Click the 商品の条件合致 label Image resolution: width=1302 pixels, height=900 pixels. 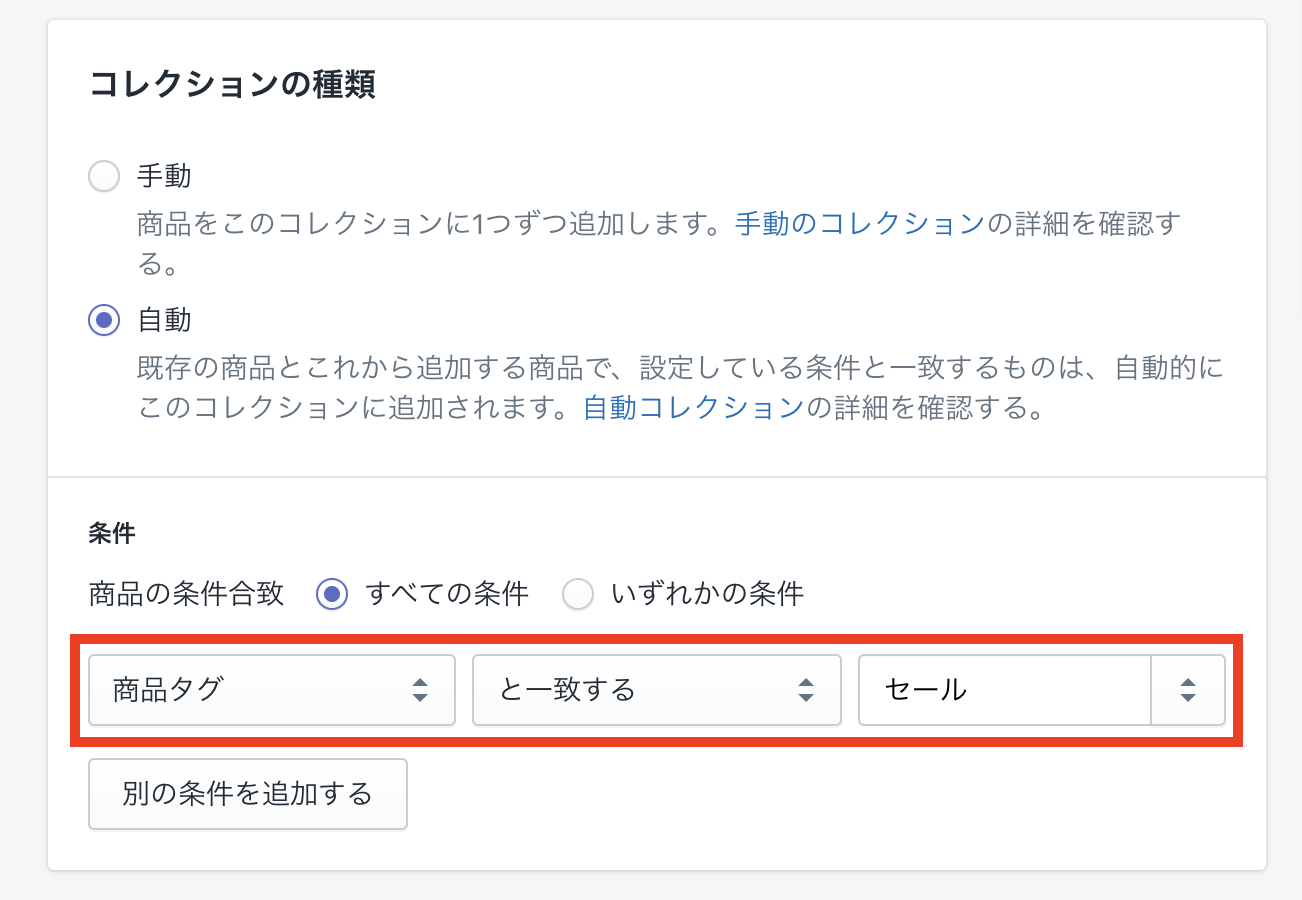[187, 594]
